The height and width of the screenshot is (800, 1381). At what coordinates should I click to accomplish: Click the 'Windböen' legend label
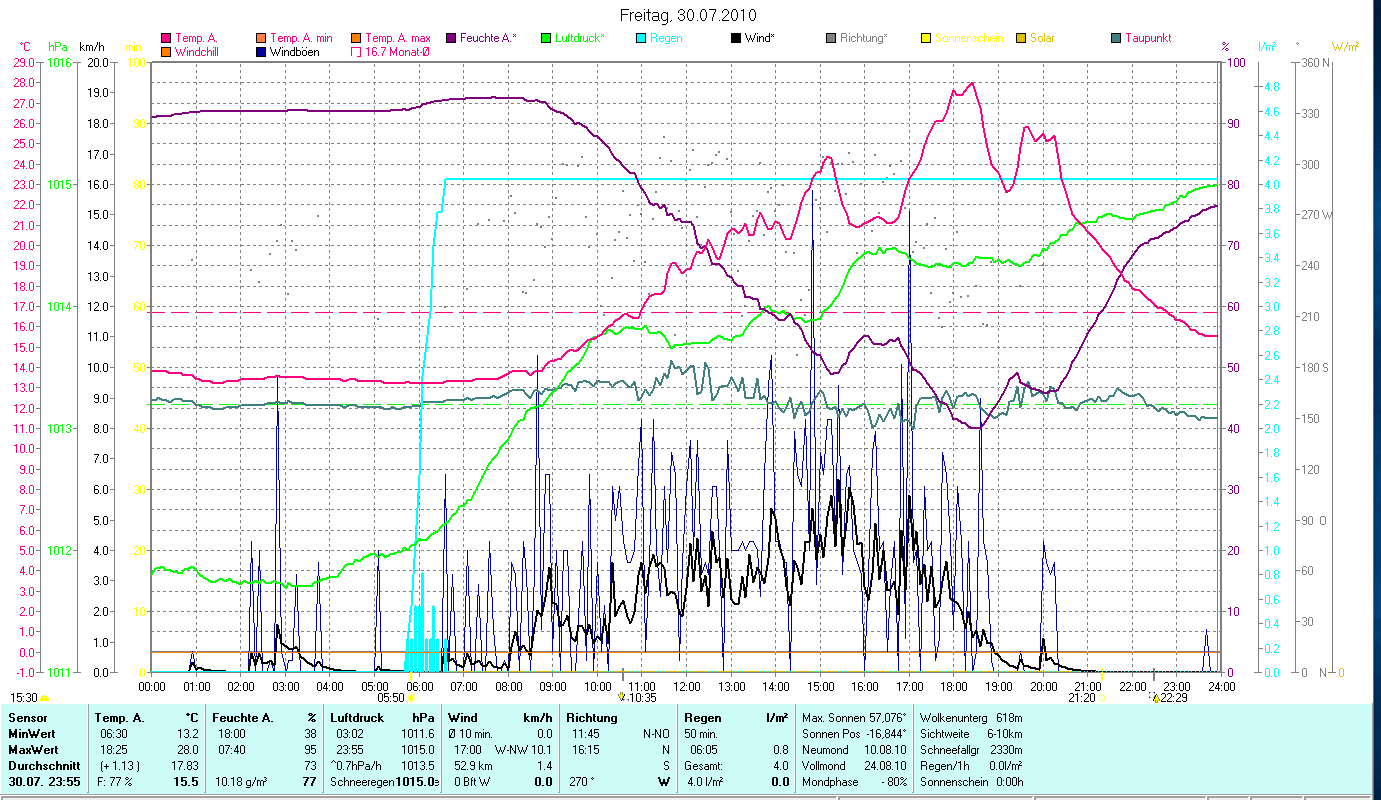(x=295, y=52)
